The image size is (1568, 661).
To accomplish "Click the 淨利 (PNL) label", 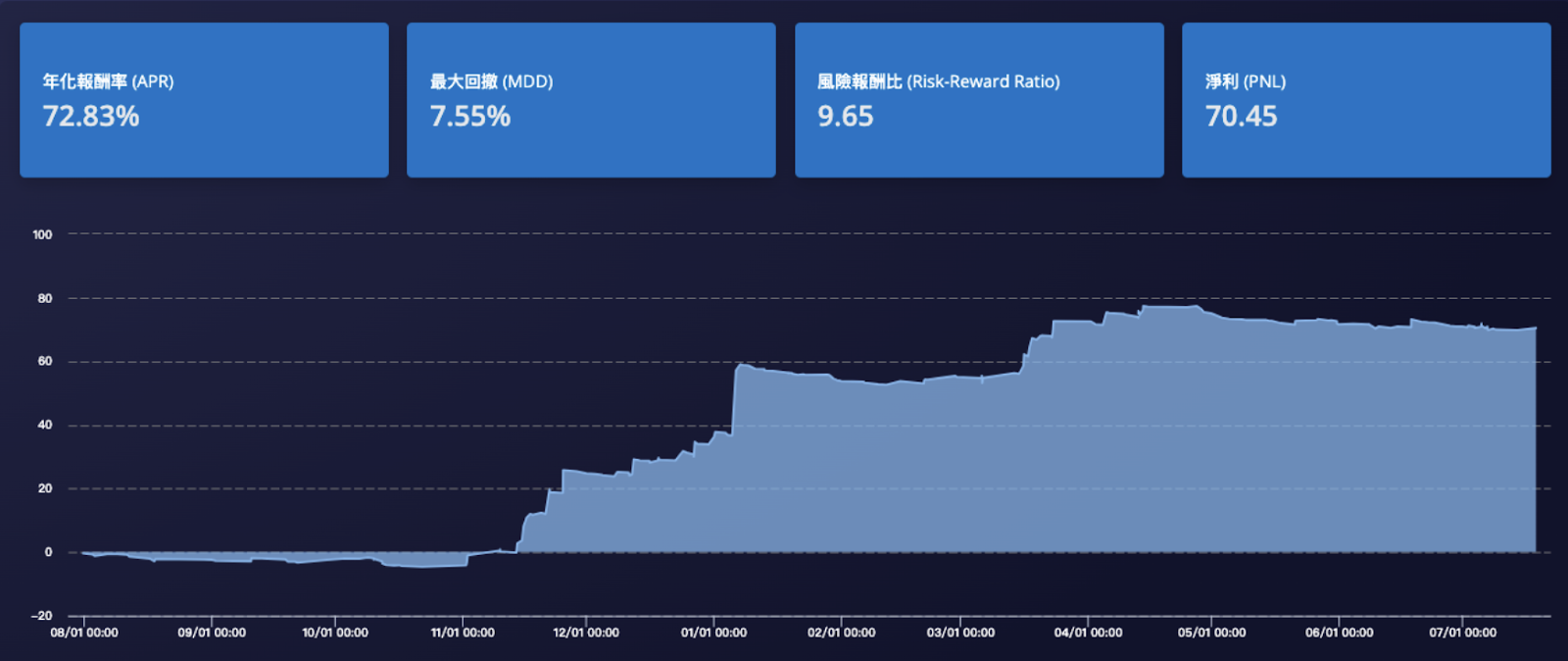I will (1246, 81).
